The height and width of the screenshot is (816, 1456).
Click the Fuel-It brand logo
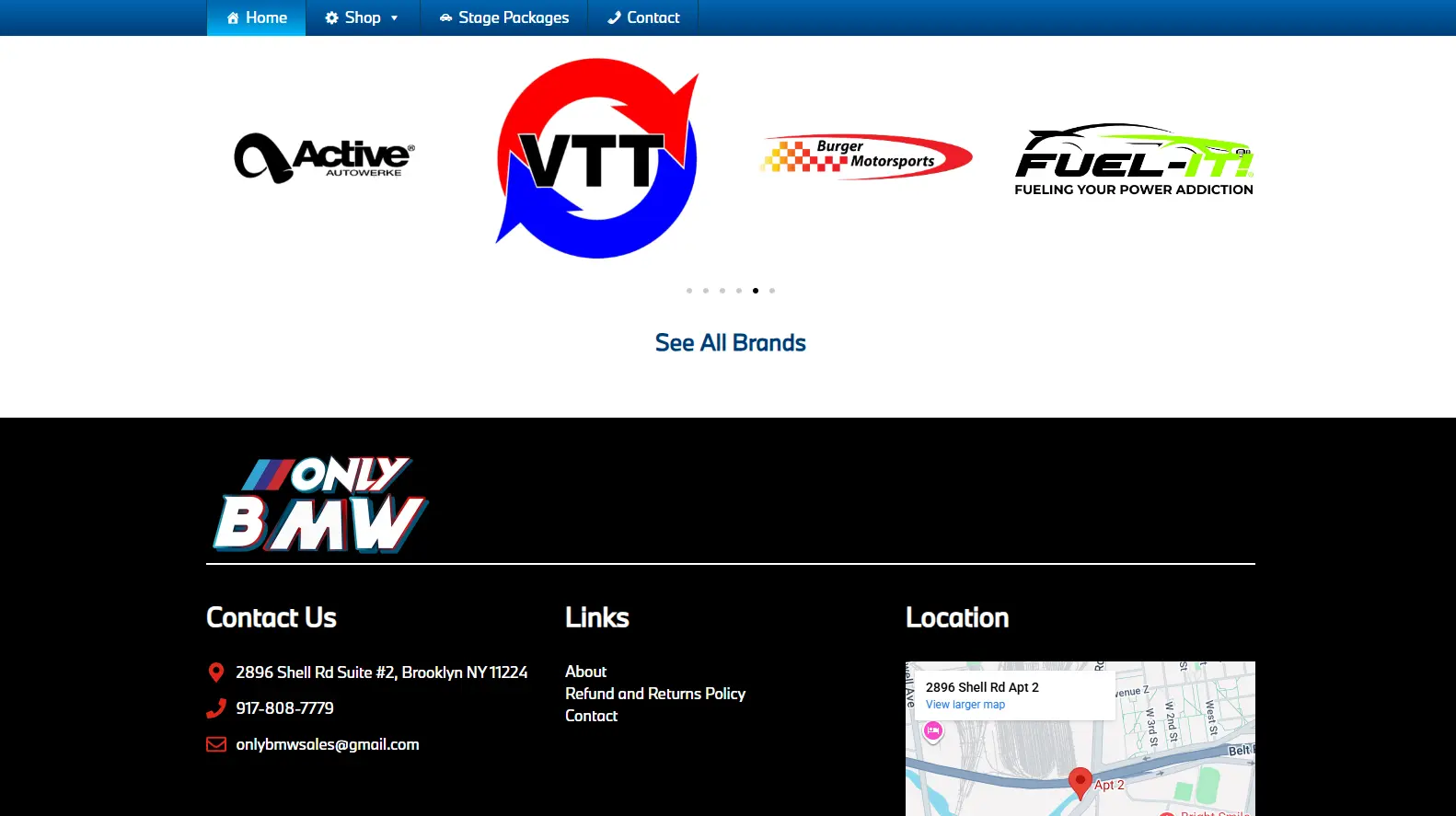click(x=1134, y=160)
